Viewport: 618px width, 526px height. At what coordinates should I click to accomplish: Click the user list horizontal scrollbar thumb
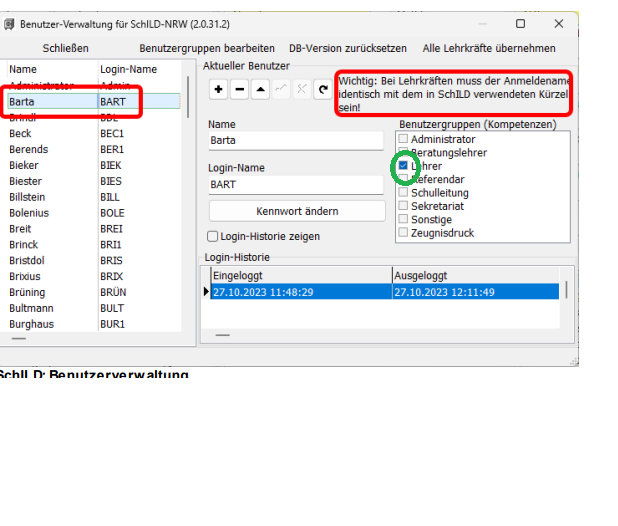pos(19,338)
